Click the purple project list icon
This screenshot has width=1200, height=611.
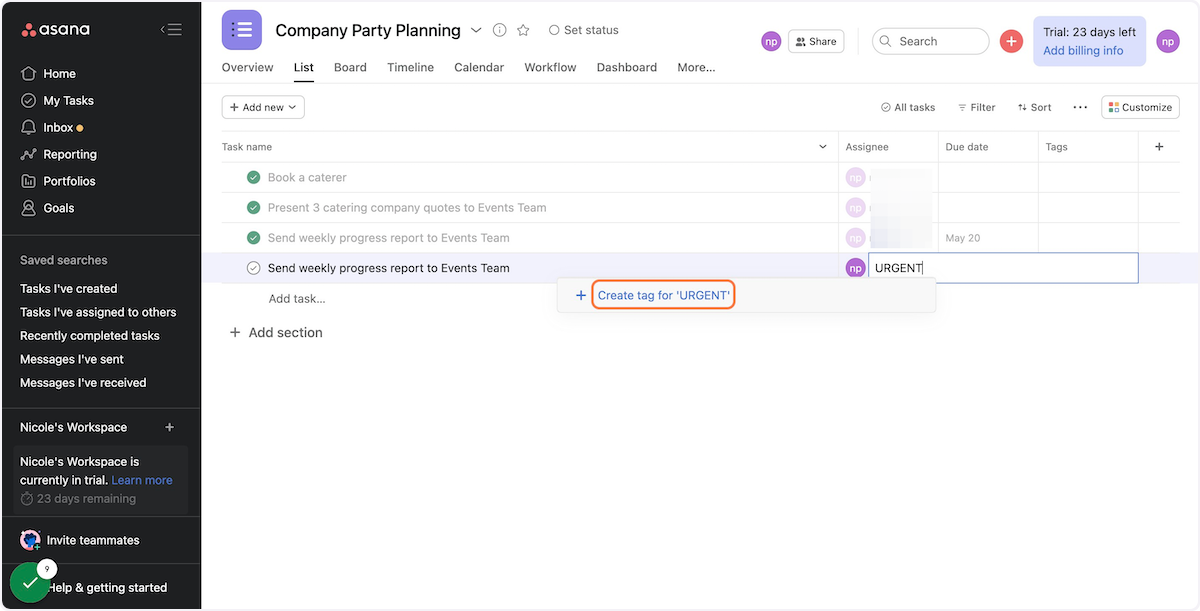click(242, 30)
